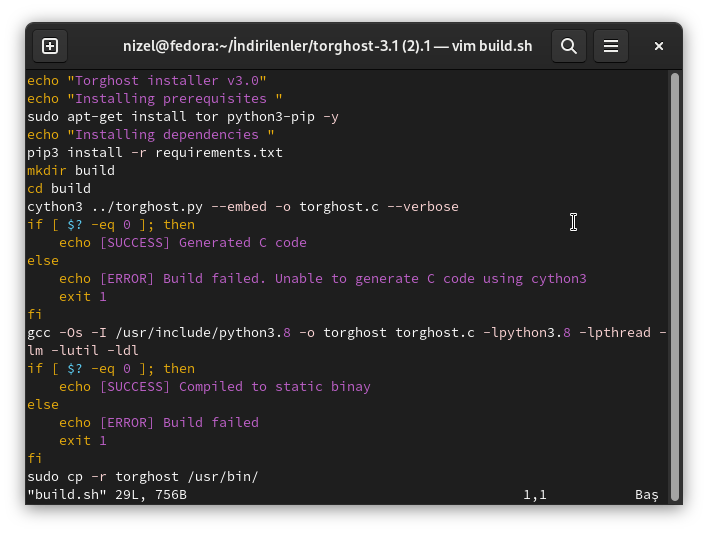Click the line 'echo "Torghost installer v3.0"'

(x=147, y=81)
